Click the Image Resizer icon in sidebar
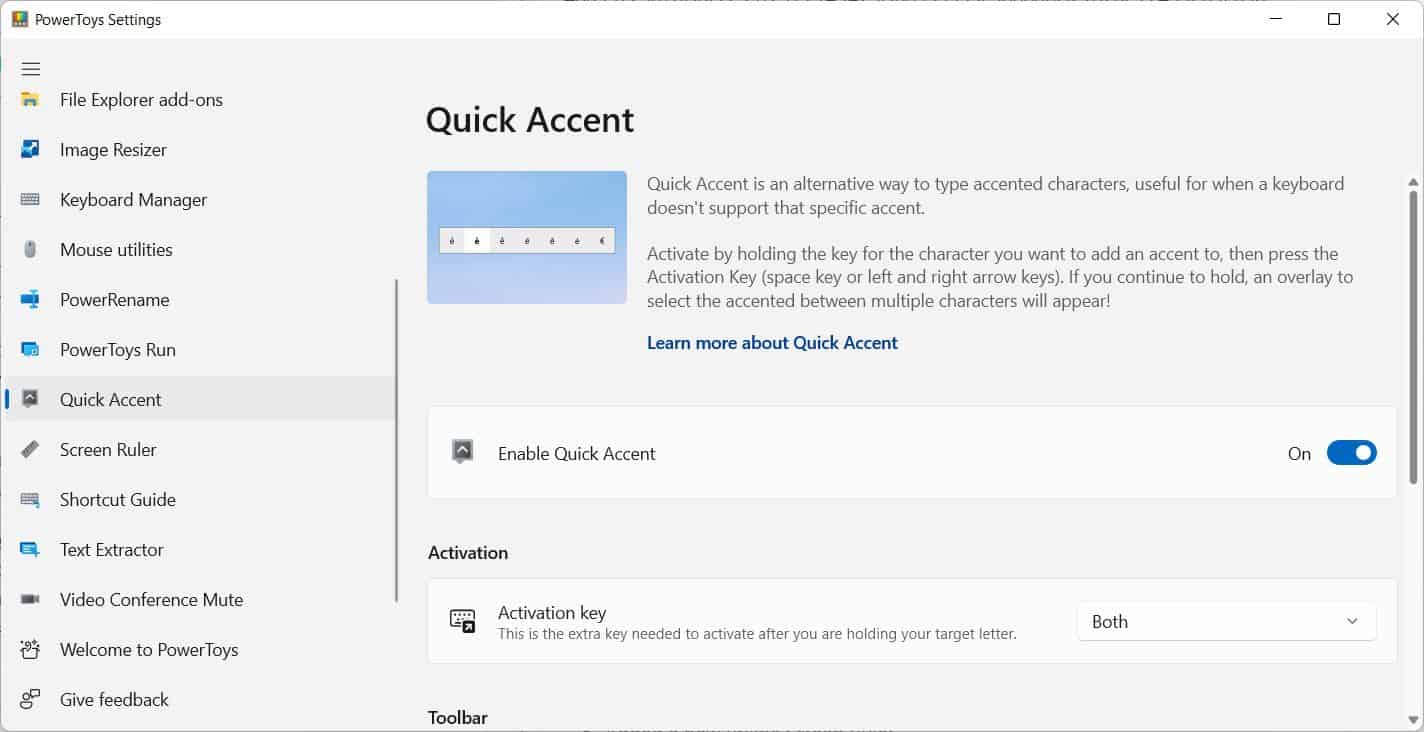 [31, 150]
